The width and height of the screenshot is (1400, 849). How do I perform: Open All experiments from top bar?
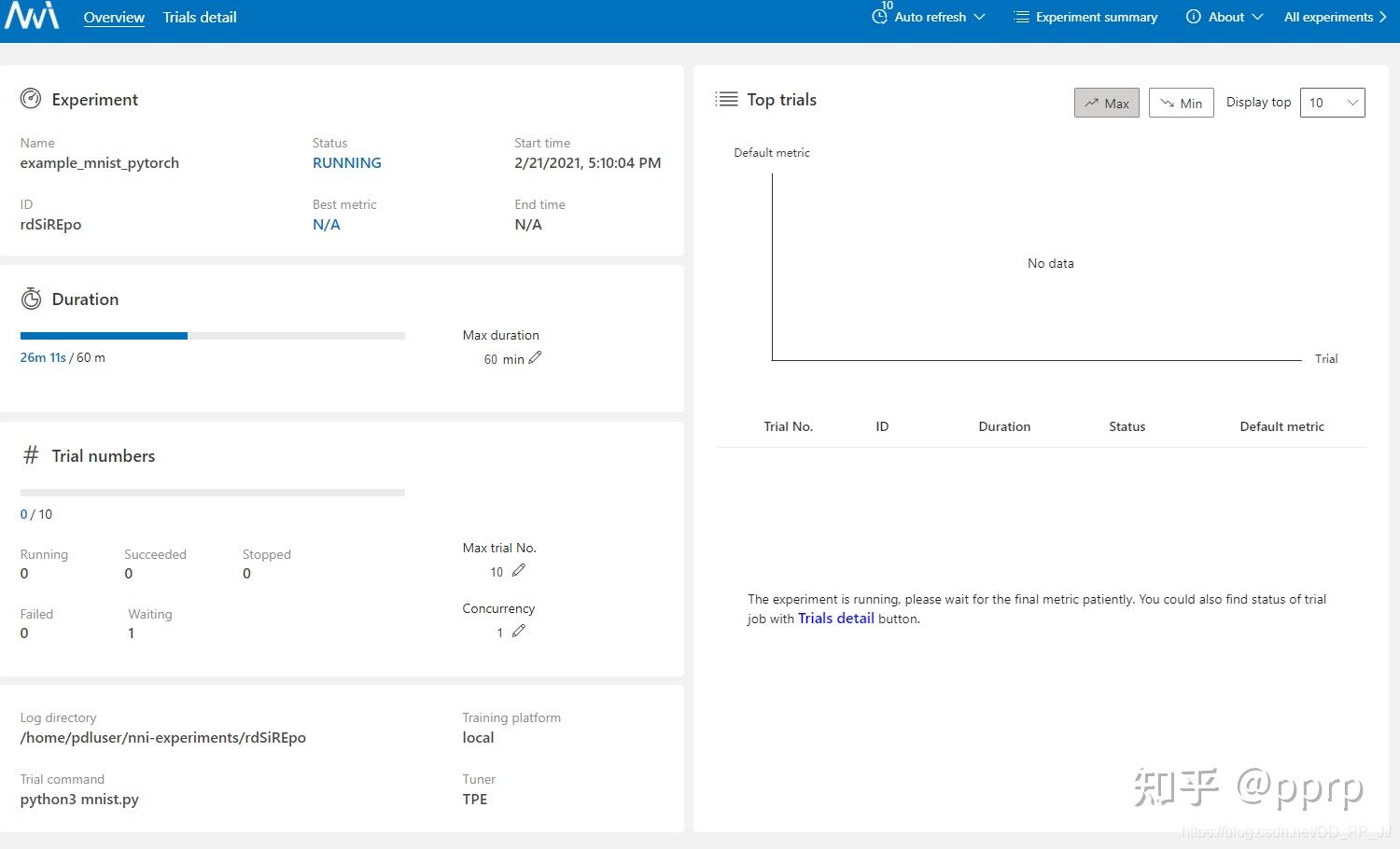[x=1329, y=16]
